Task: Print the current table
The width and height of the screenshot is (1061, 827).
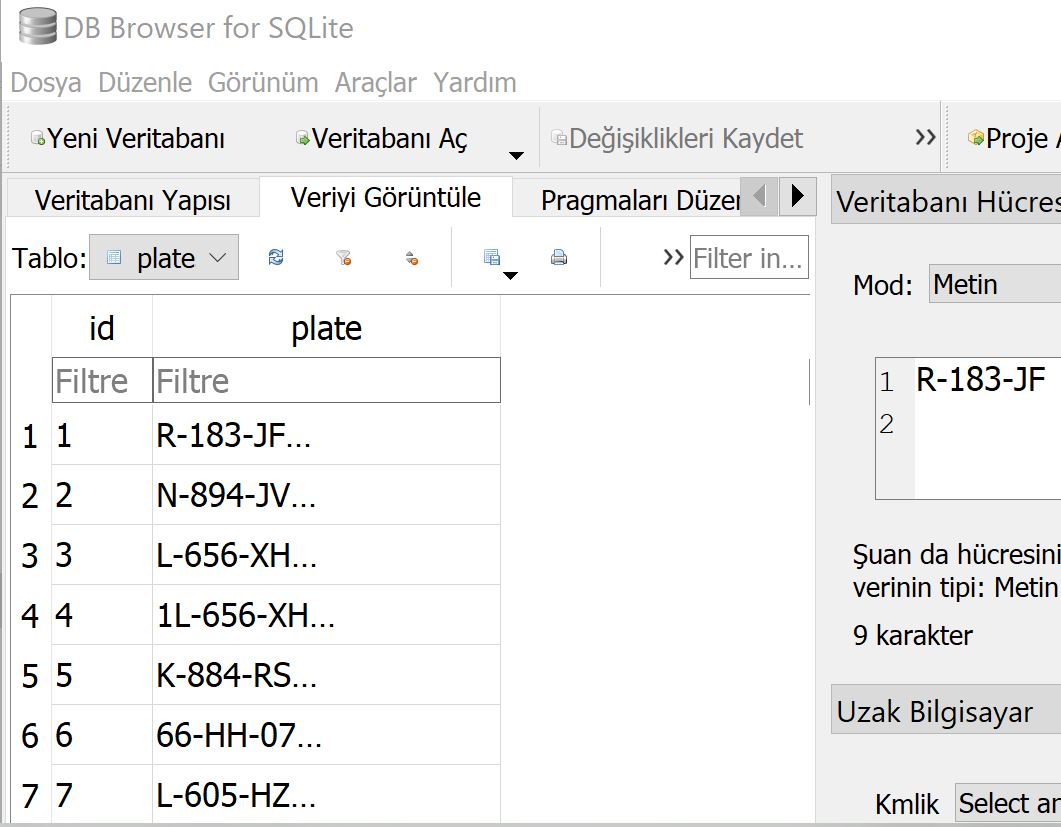Action: (558, 257)
